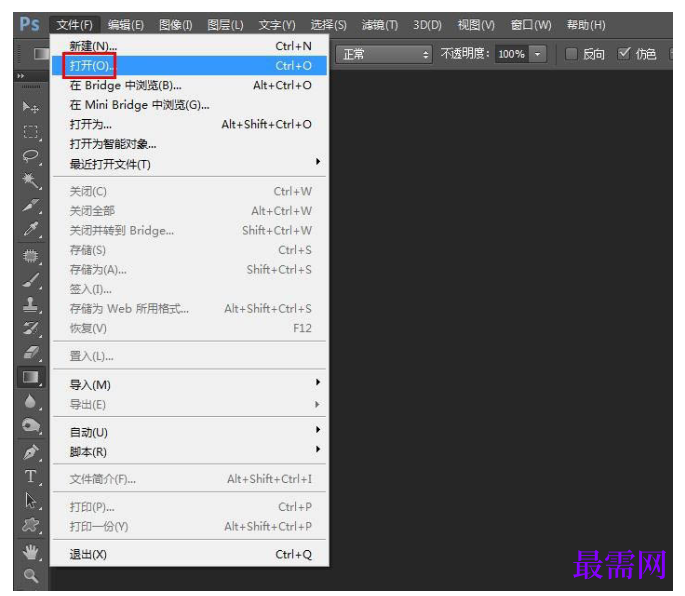The width and height of the screenshot is (685, 596).
Task: Choose 新建(N)... from the menu
Action: click(189, 46)
